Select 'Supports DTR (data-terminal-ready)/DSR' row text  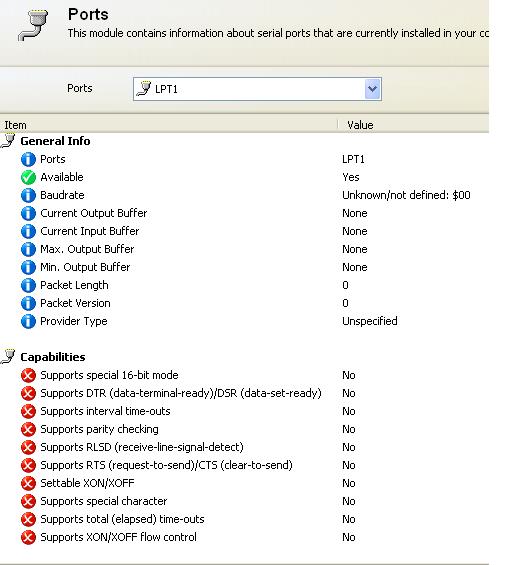point(181,393)
